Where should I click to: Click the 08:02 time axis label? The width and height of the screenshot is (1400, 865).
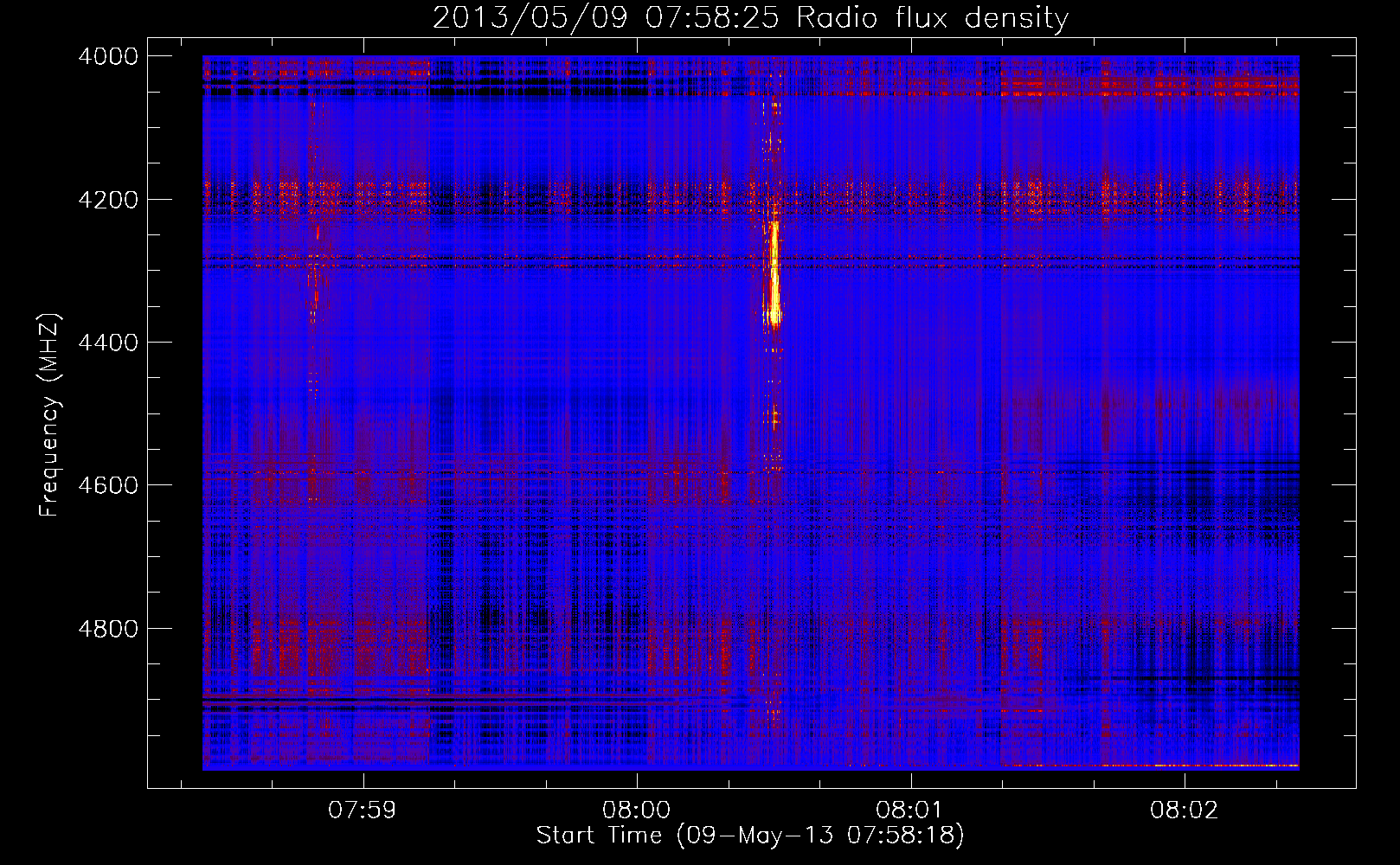[1184, 811]
